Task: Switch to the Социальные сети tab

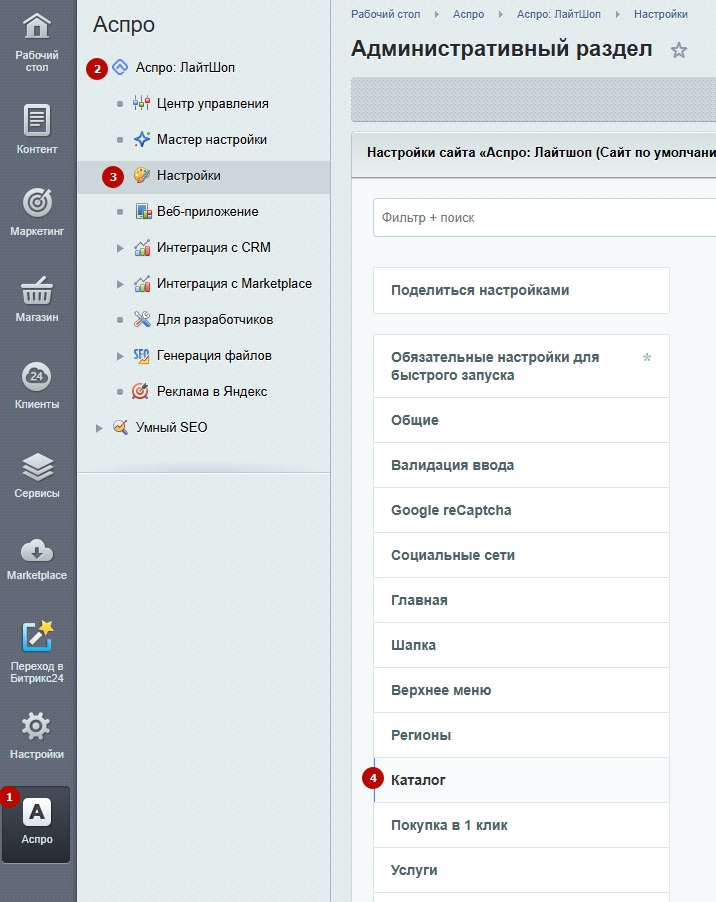Action: point(521,555)
